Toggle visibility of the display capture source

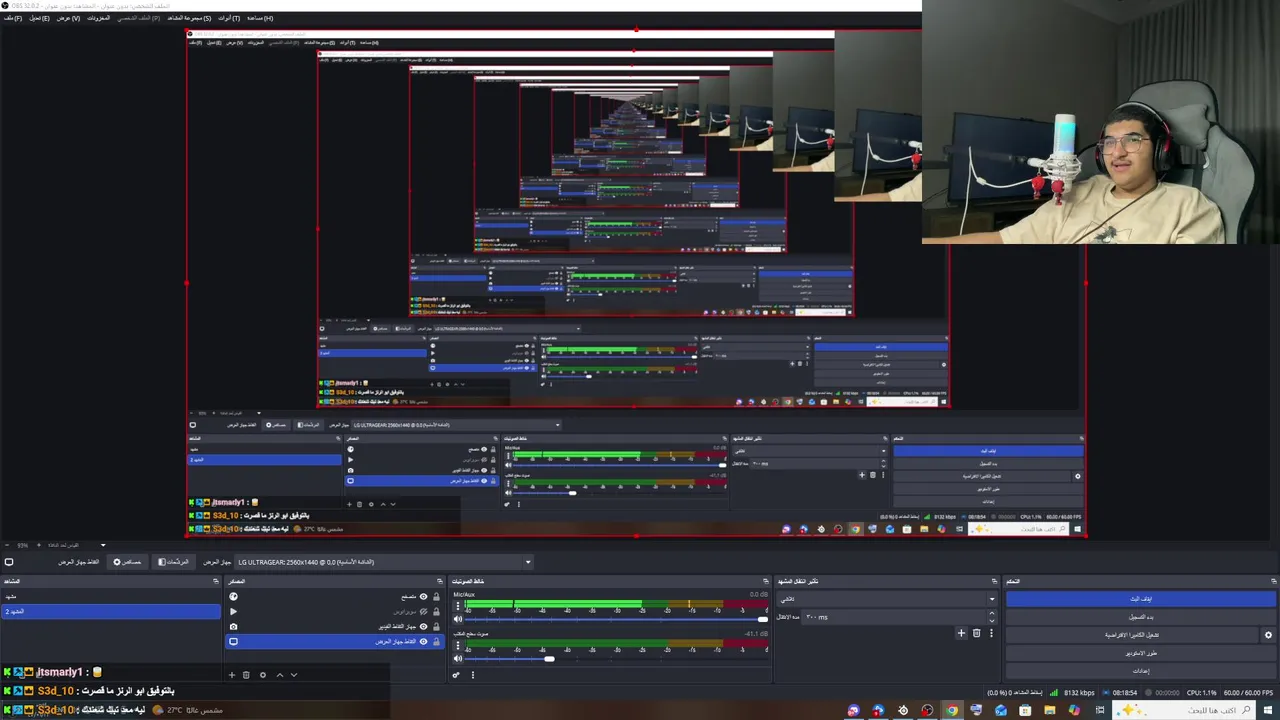pos(423,642)
